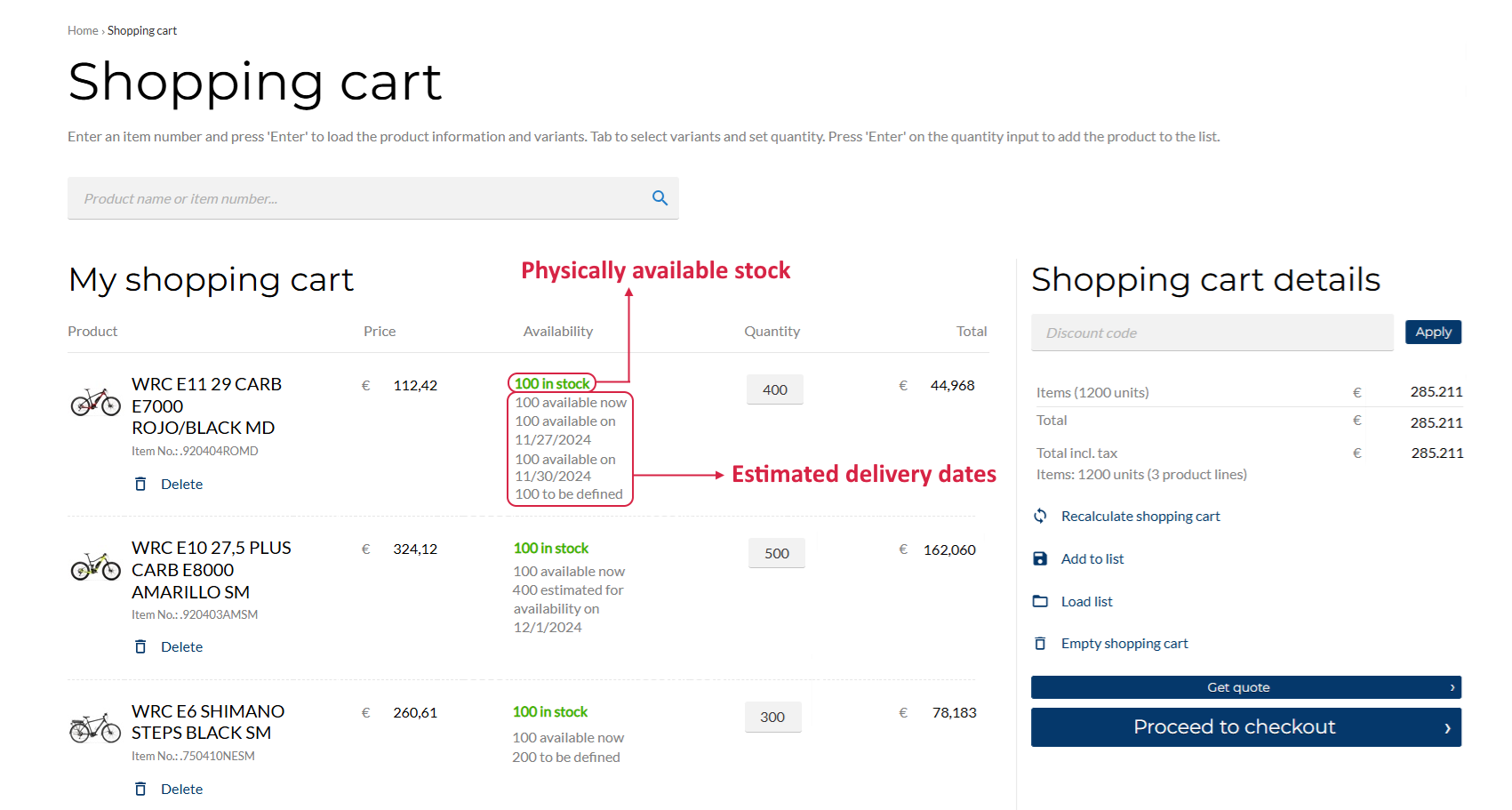
Task: Open the Home breadcrumb link
Action: tap(83, 30)
